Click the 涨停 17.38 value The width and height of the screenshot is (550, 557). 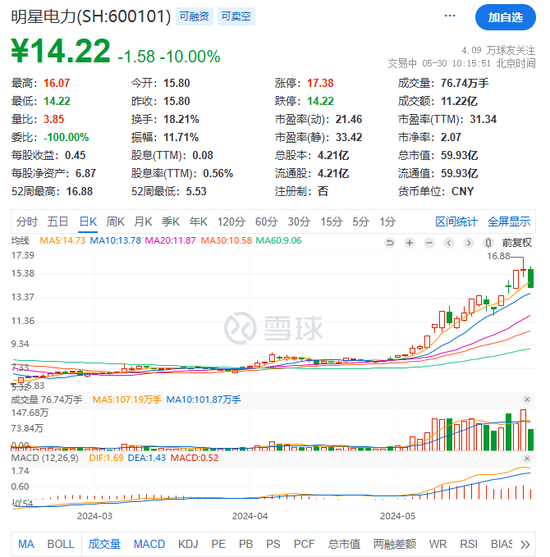point(320,83)
